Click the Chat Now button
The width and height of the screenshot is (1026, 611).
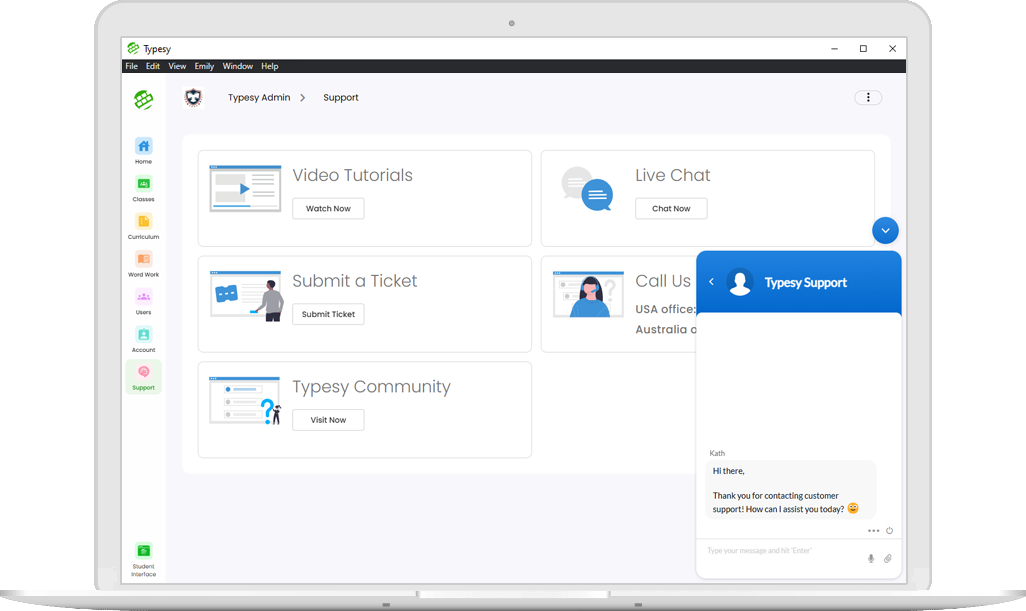pyautogui.click(x=671, y=209)
